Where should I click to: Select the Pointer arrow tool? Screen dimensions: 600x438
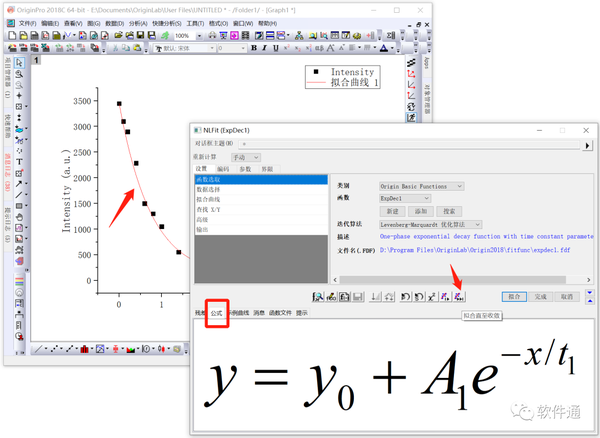click(x=19, y=63)
